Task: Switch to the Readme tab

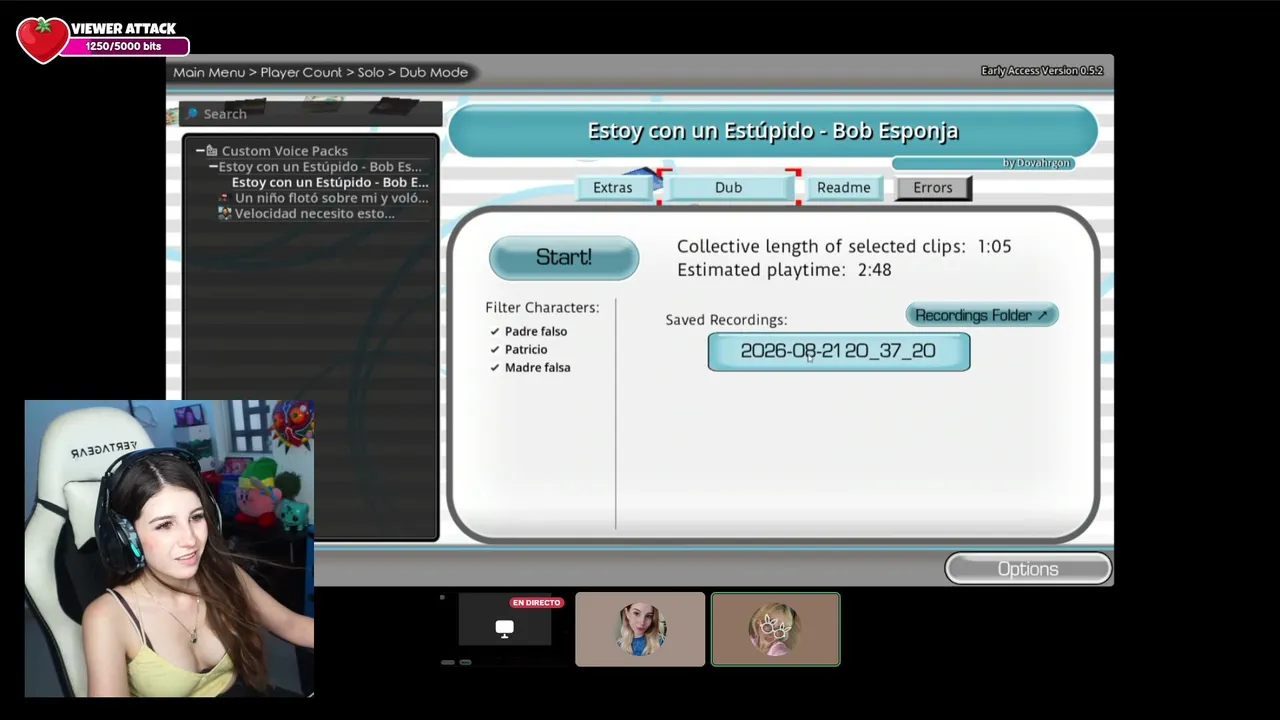Action: [843, 187]
